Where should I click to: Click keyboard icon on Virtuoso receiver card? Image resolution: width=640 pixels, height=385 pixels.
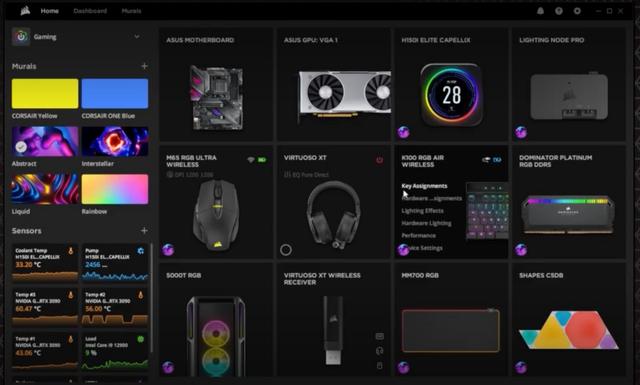pos(380,336)
